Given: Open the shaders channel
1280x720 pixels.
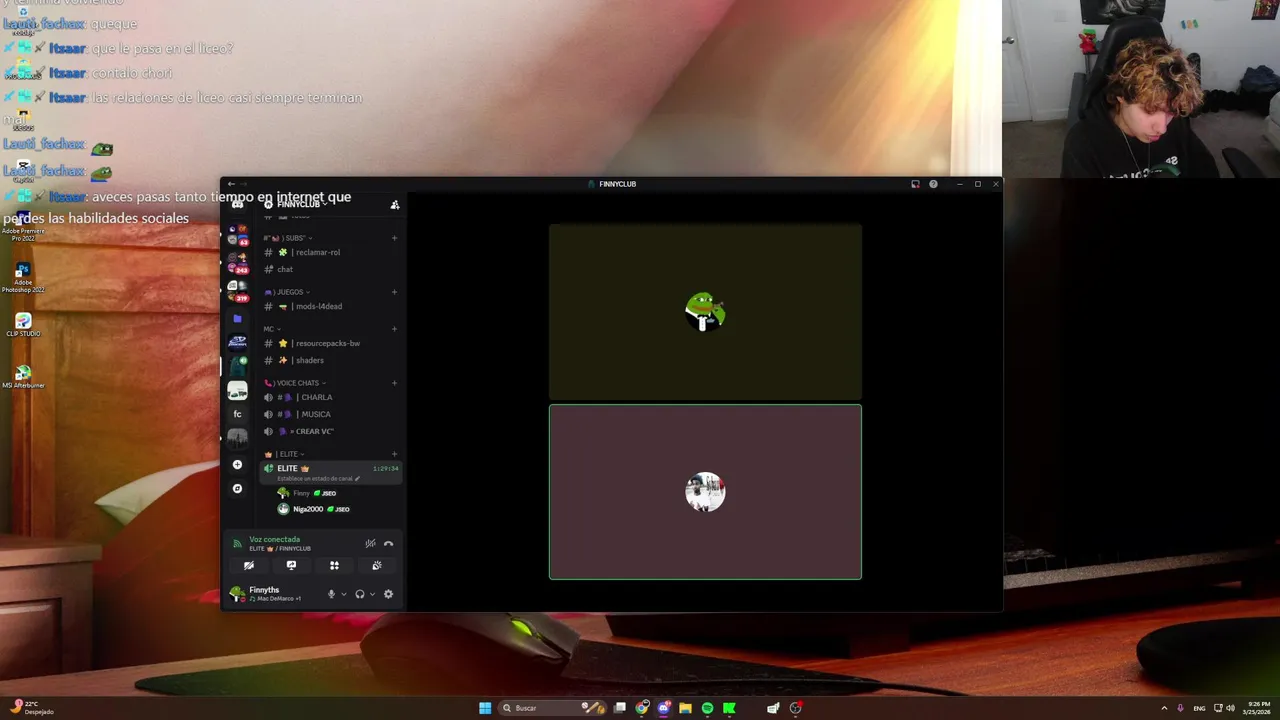Looking at the screenshot, I should 330,360.
